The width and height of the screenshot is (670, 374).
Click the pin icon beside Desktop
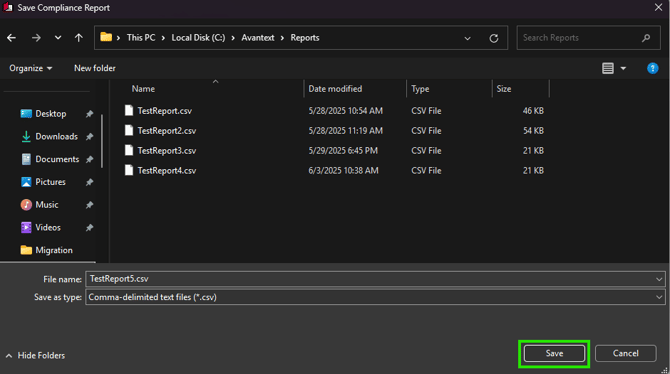(x=89, y=114)
